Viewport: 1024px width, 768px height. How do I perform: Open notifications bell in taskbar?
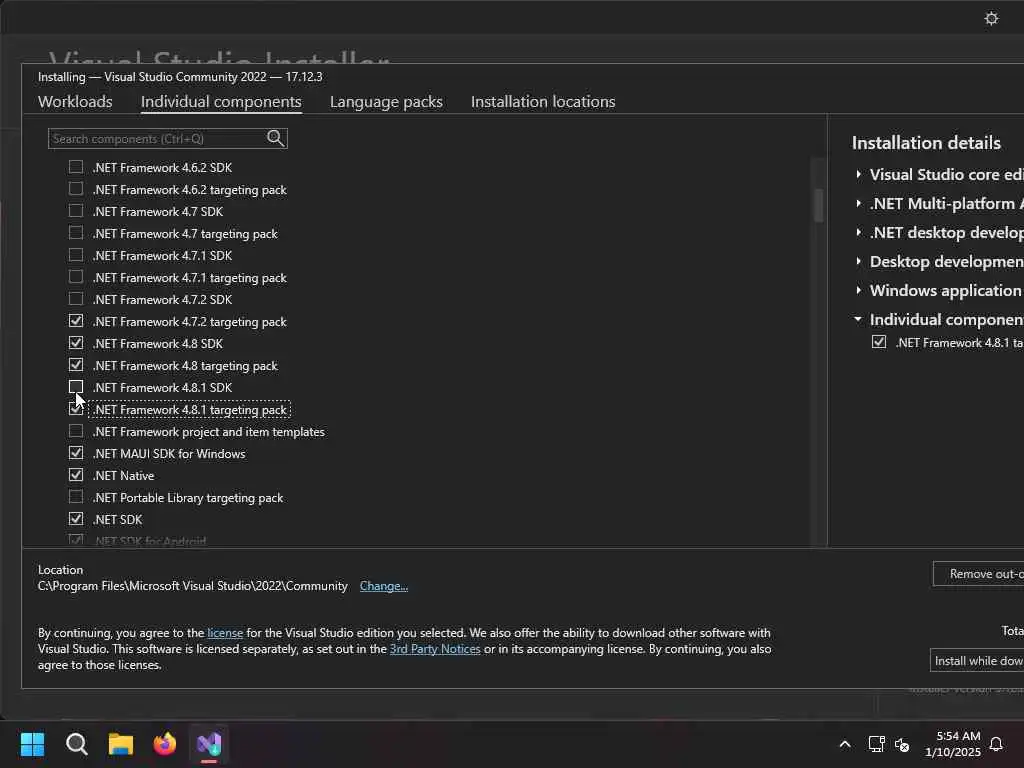(x=996, y=744)
